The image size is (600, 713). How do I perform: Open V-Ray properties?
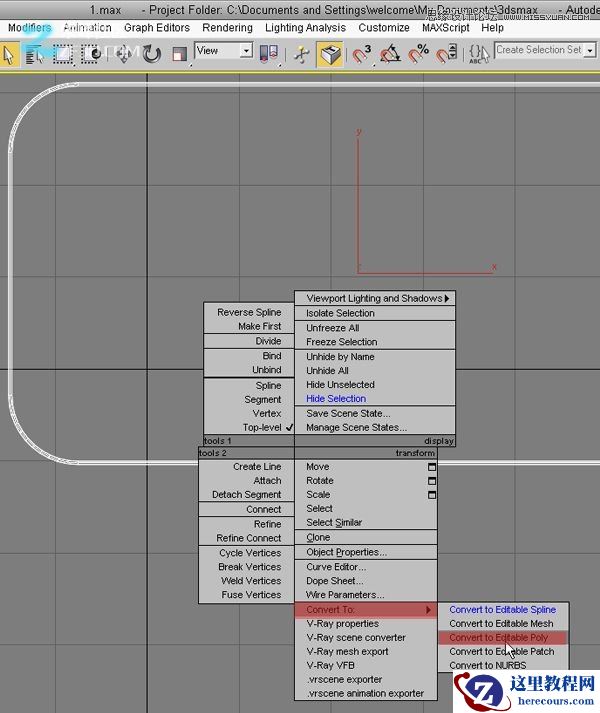(x=366, y=624)
